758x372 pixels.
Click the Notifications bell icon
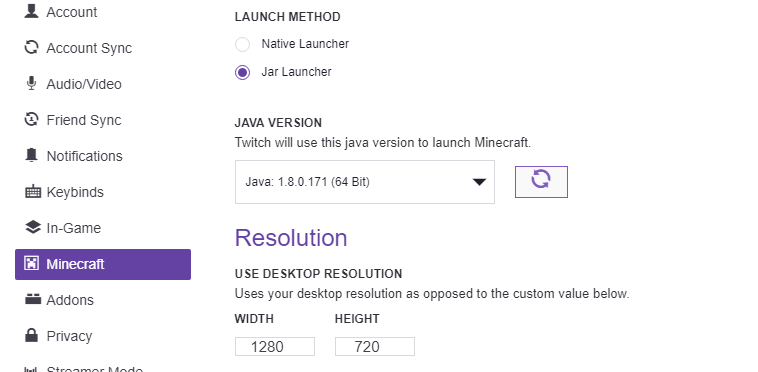coord(31,156)
